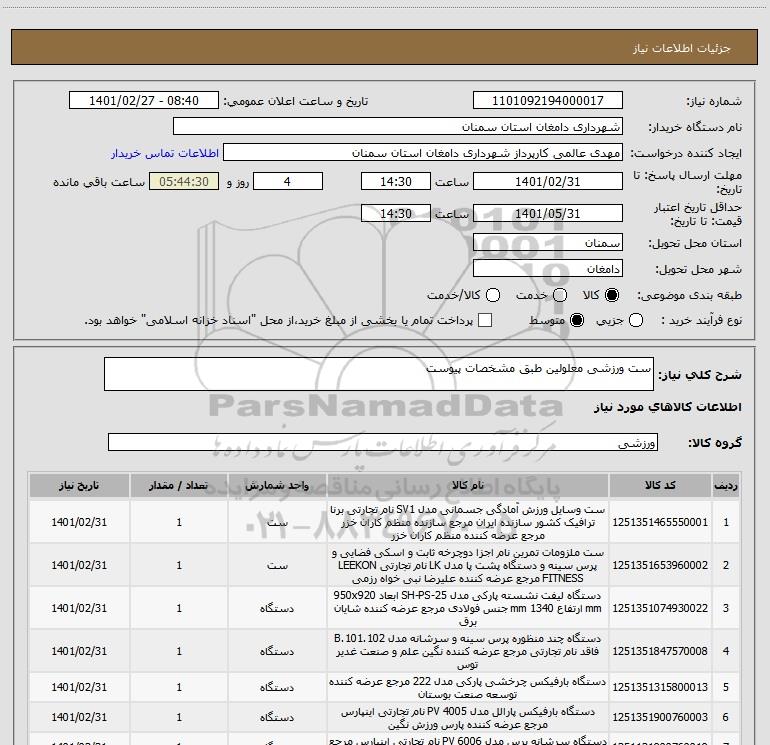Click the requester field مهدی عالمی کارپرداز
The height and width of the screenshot is (745, 770).
pos(423,153)
